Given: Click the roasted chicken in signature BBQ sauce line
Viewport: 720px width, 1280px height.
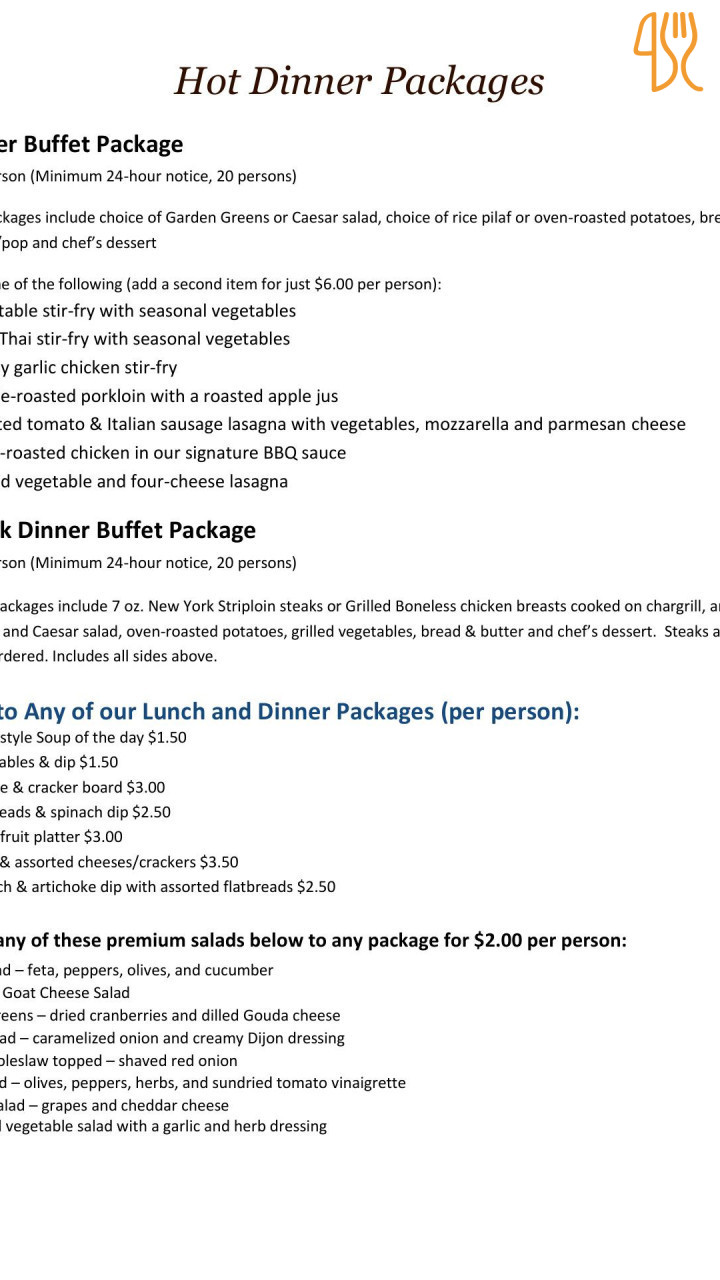Looking at the screenshot, I should [x=173, y=453].
